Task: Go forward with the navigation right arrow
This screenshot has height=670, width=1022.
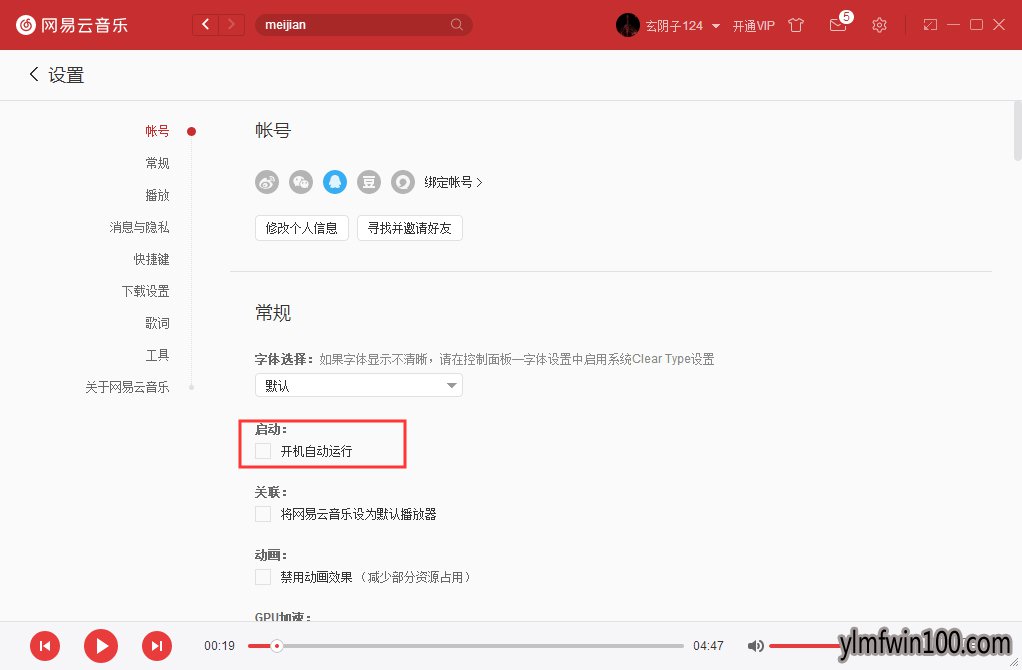Action: pos(231,25)
